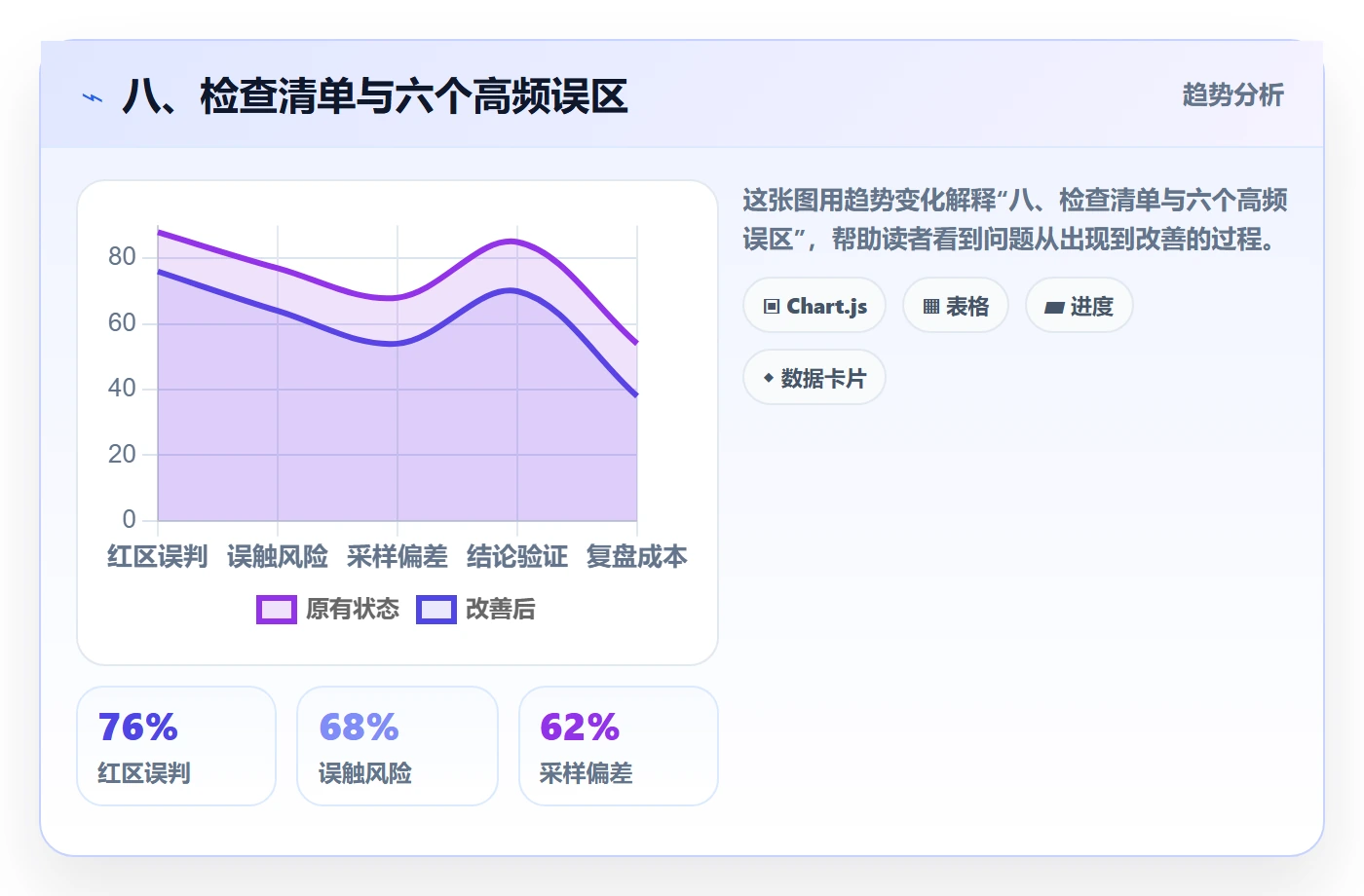Click the 红区误判 axis label
Viewport: 1364px width, 896px height.
(158, 556)
